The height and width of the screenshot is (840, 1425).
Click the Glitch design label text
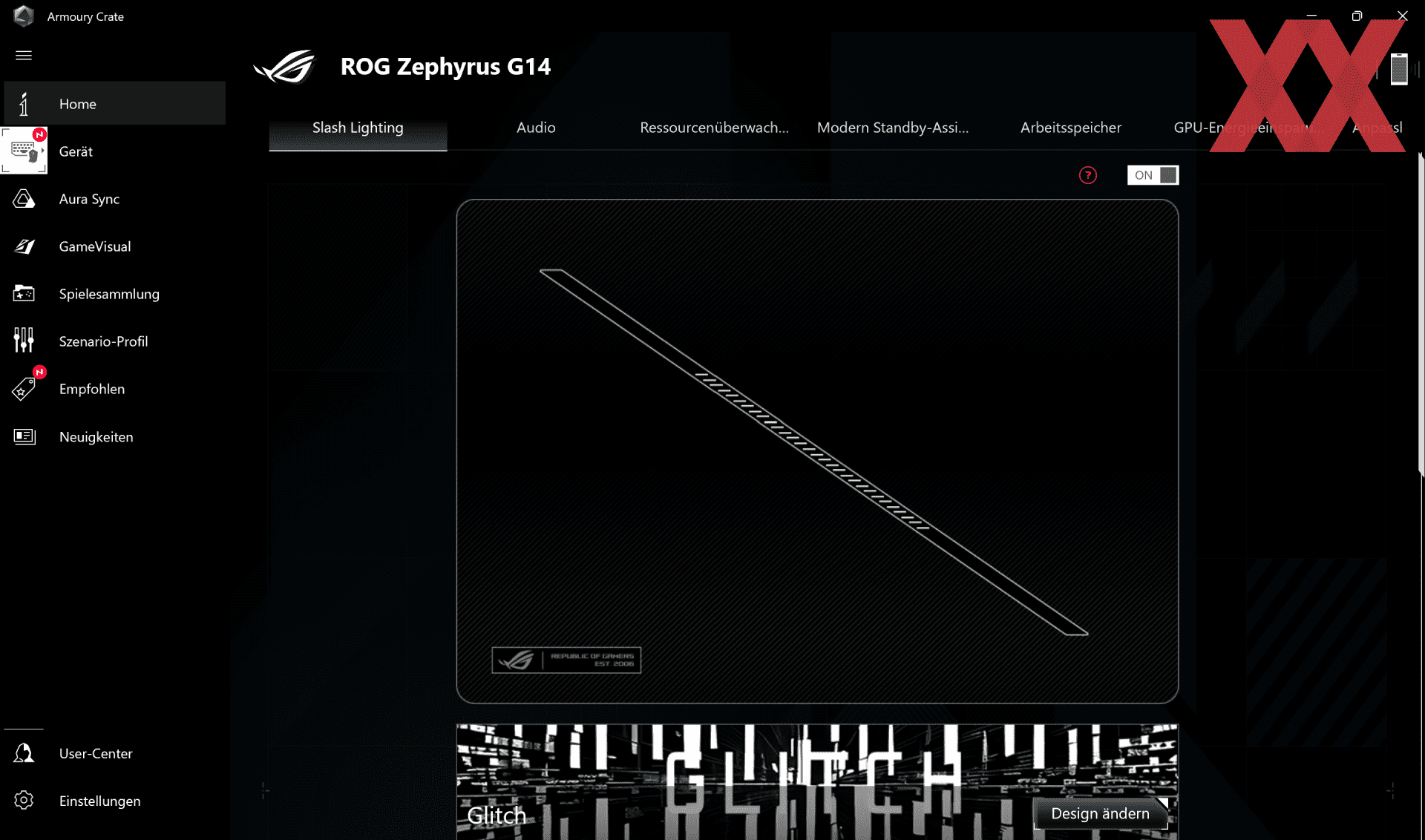tap(497, 816)
